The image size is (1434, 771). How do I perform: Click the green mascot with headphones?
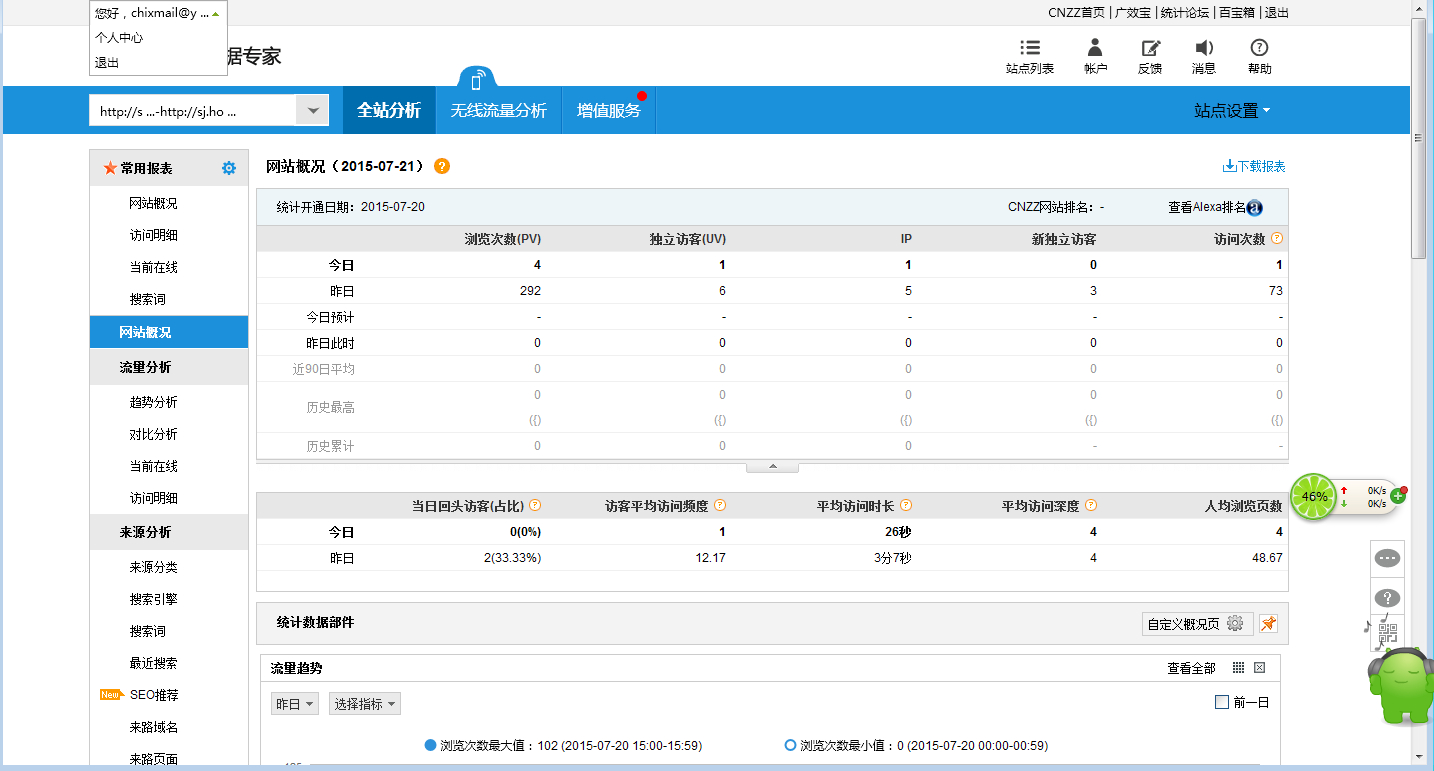tap(1400, 684)
